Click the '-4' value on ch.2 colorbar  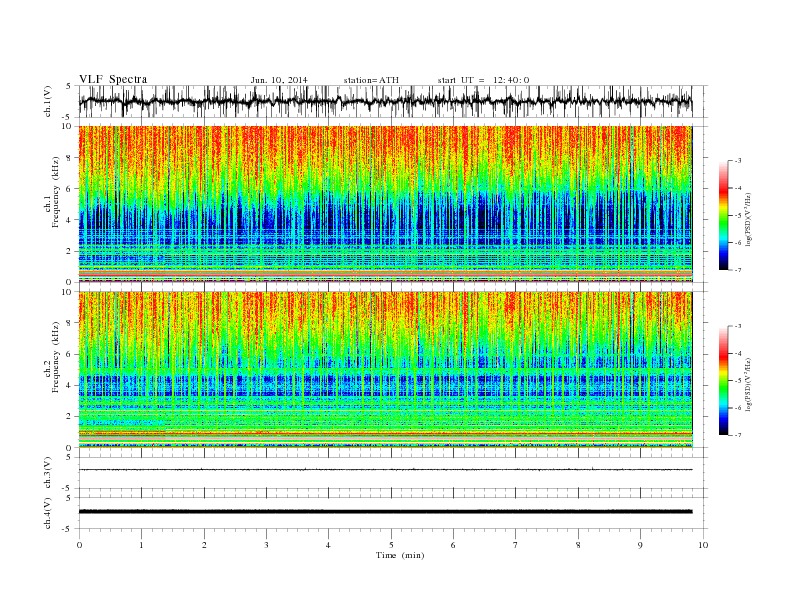pos(737,353)
